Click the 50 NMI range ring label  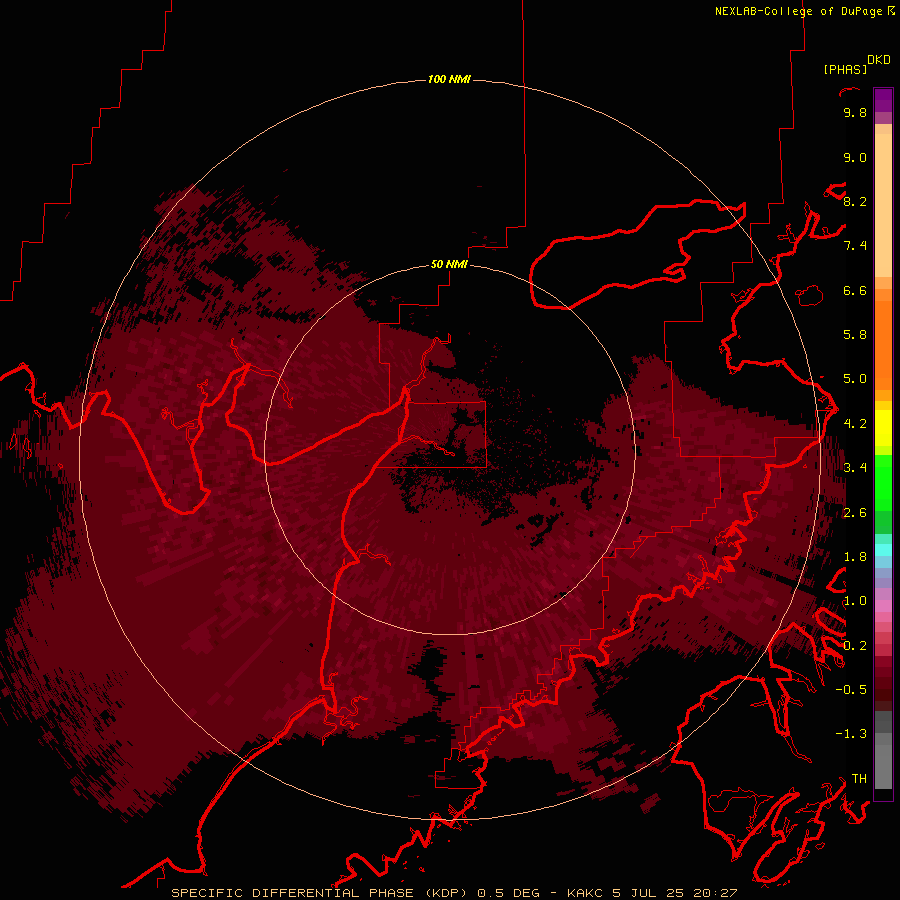[449, 264]
